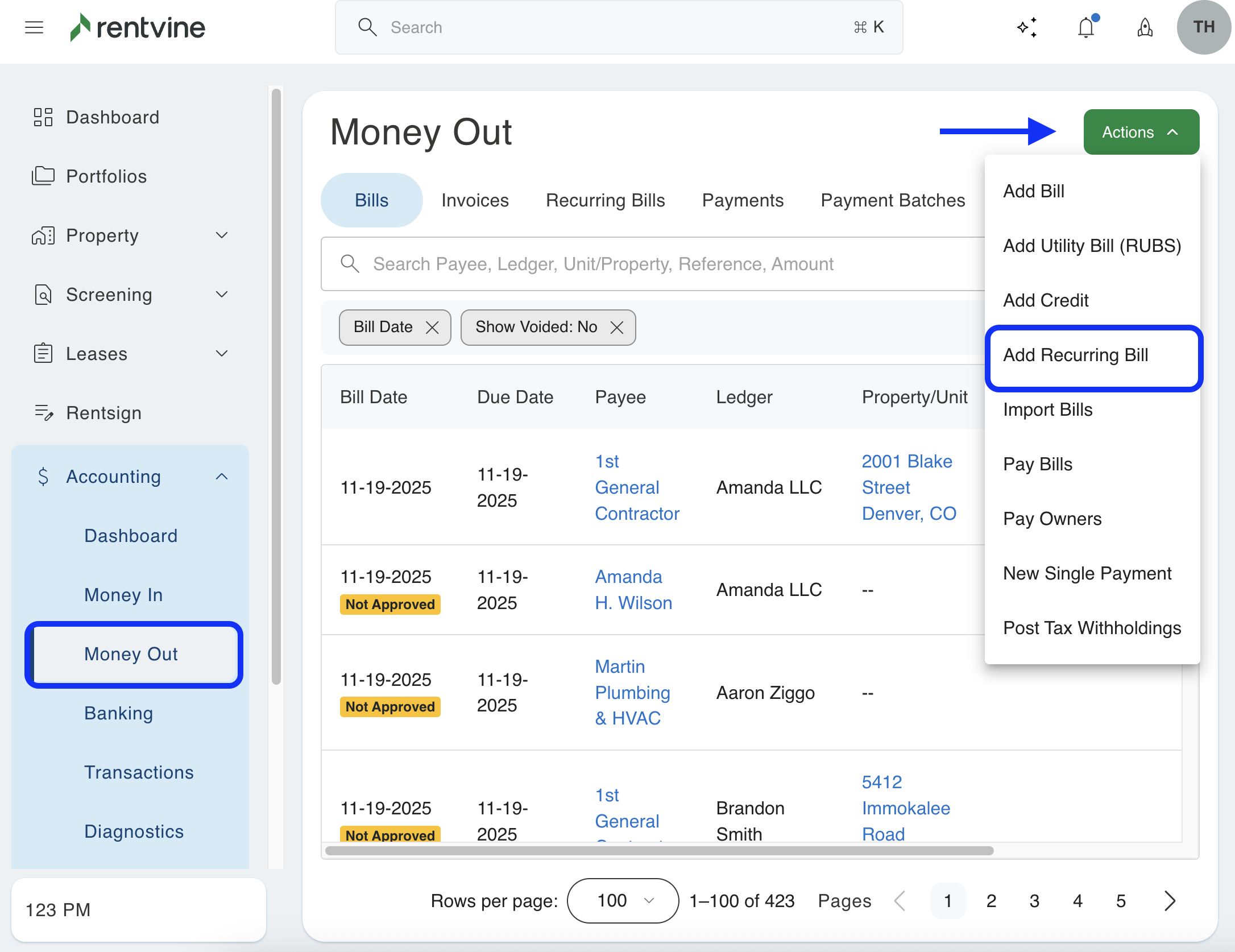Open the Martin Plumbing & HVAC payee link

632,693
